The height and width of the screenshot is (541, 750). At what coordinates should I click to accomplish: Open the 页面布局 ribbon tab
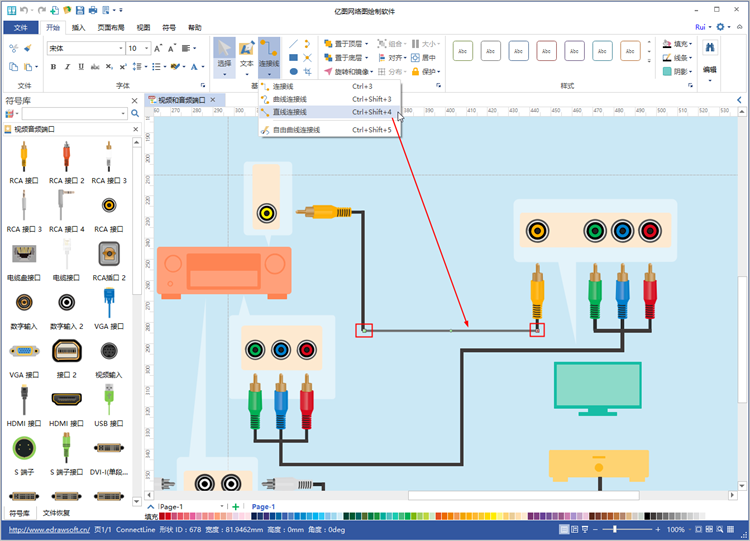pos(111,27)
